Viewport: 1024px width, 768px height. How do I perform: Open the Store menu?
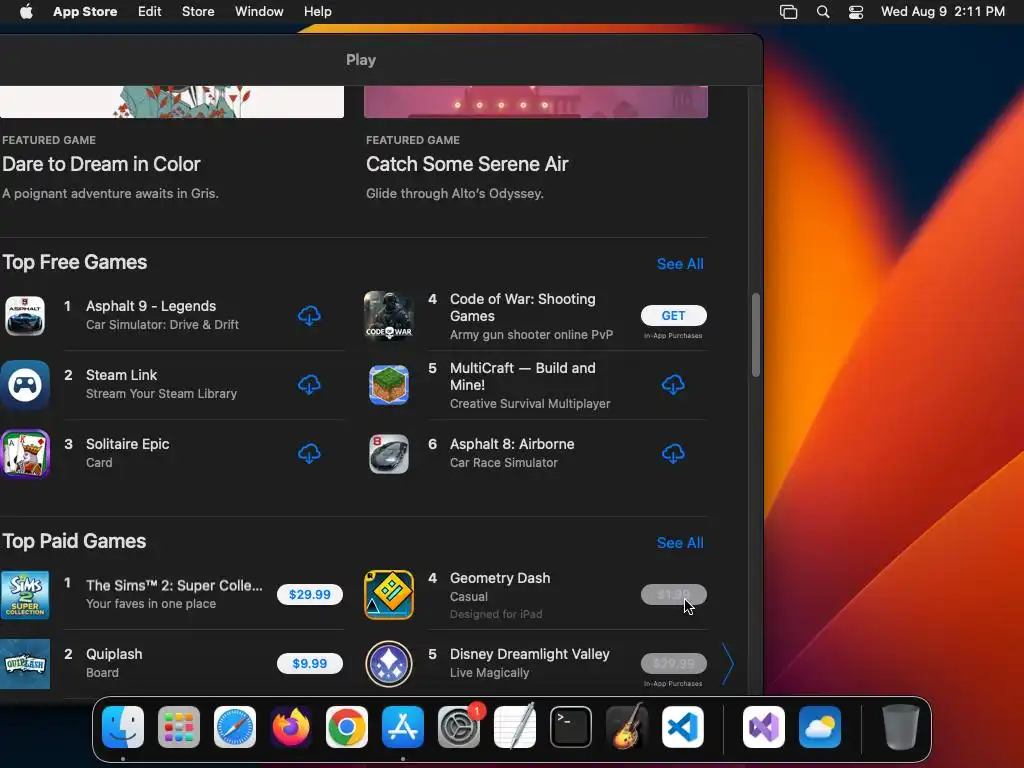pyautogui.click(x=198, y=12)
